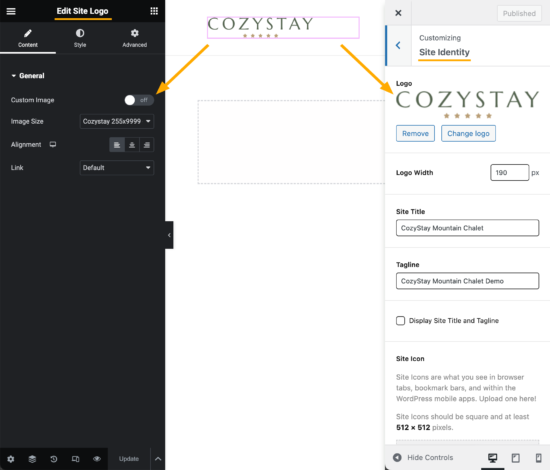Open Responsive Mode icon
The image size is (550, 470).
click(75, 459)
